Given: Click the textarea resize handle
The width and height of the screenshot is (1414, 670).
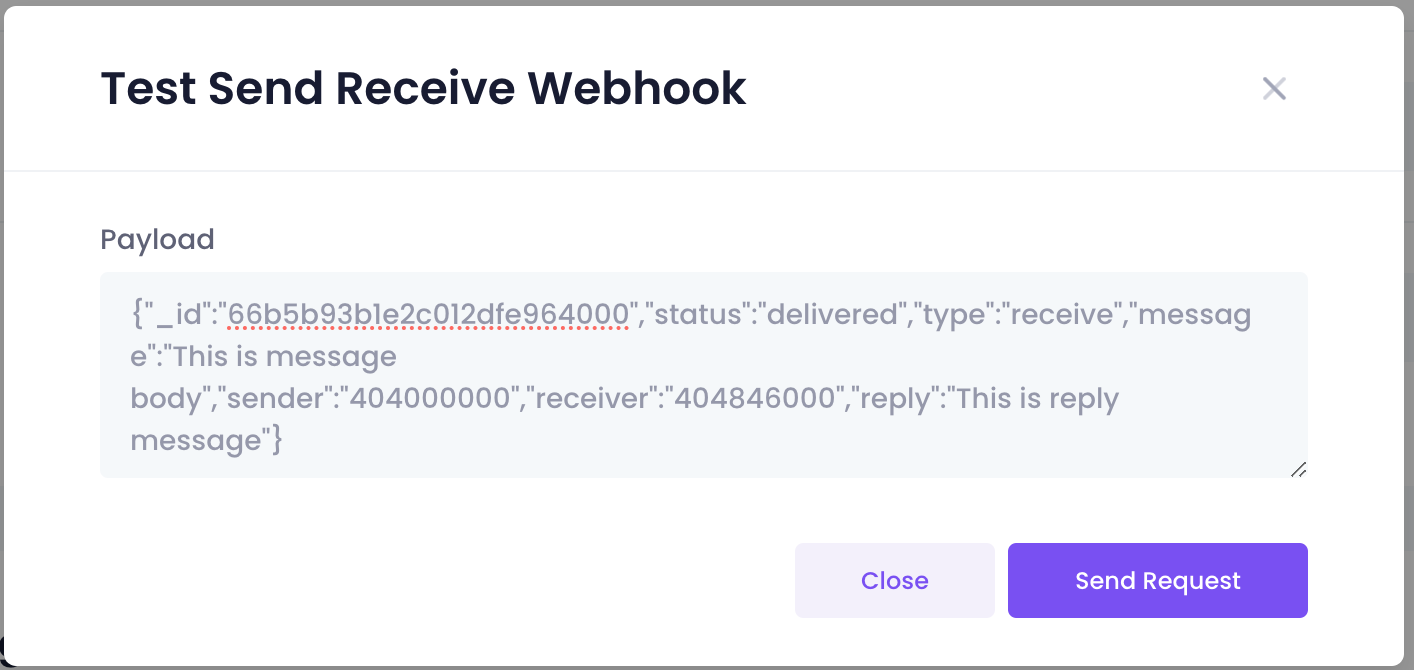Looking at the screenshot, I should (1298, 469).
